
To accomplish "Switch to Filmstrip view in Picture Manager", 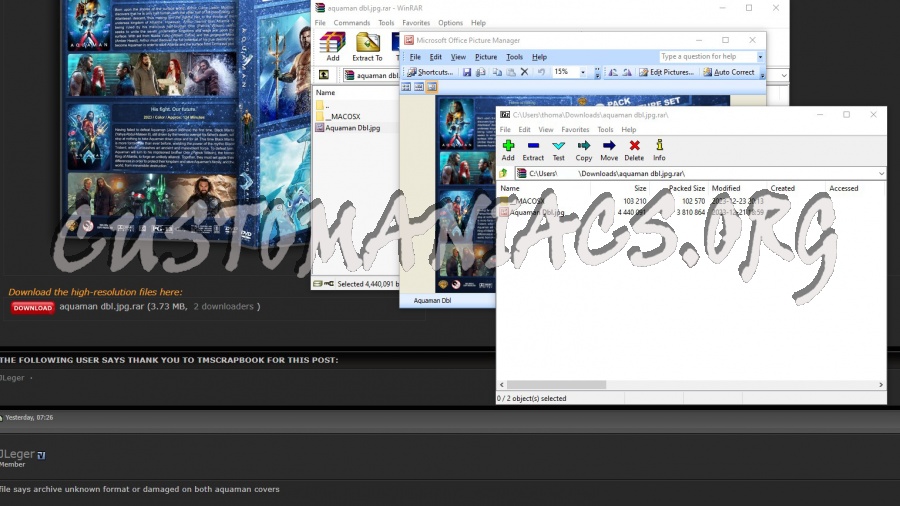I will click(419, 87).
